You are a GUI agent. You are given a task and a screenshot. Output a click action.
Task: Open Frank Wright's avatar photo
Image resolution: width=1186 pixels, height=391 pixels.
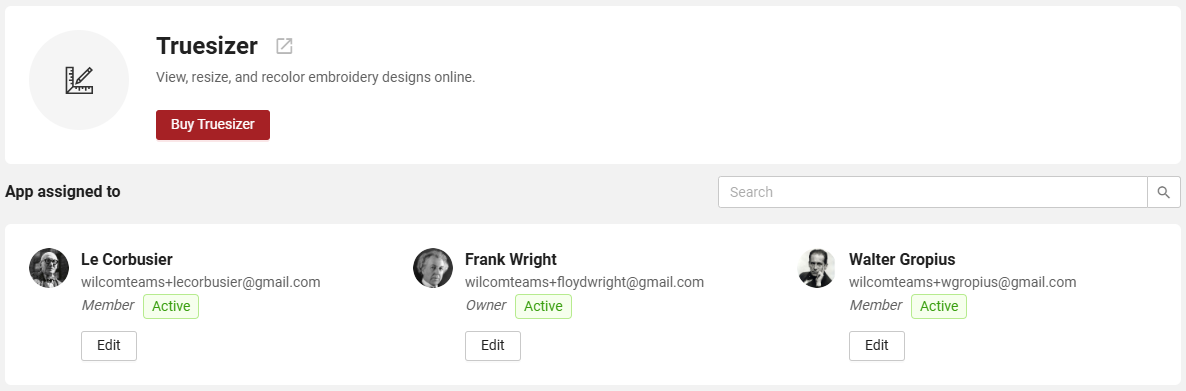pyautogui.click(x=433, y=268)
